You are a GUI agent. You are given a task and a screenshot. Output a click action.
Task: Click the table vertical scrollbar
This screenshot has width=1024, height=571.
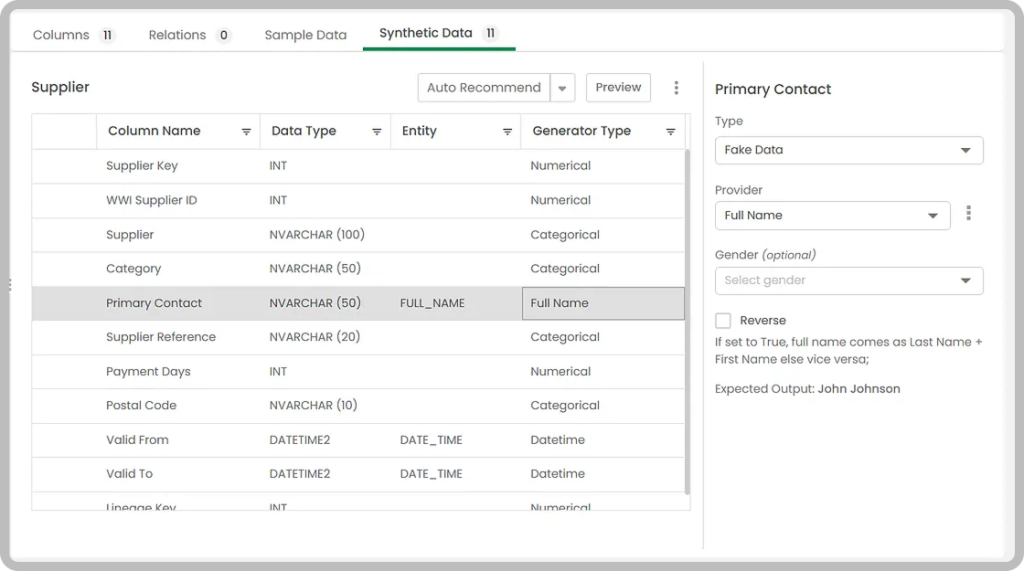(x=687, y=321)
